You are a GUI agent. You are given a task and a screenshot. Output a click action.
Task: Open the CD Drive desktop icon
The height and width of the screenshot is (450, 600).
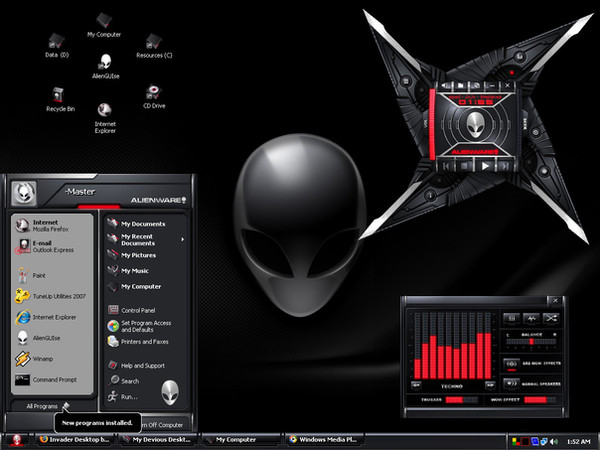click(x=154, y=97)
